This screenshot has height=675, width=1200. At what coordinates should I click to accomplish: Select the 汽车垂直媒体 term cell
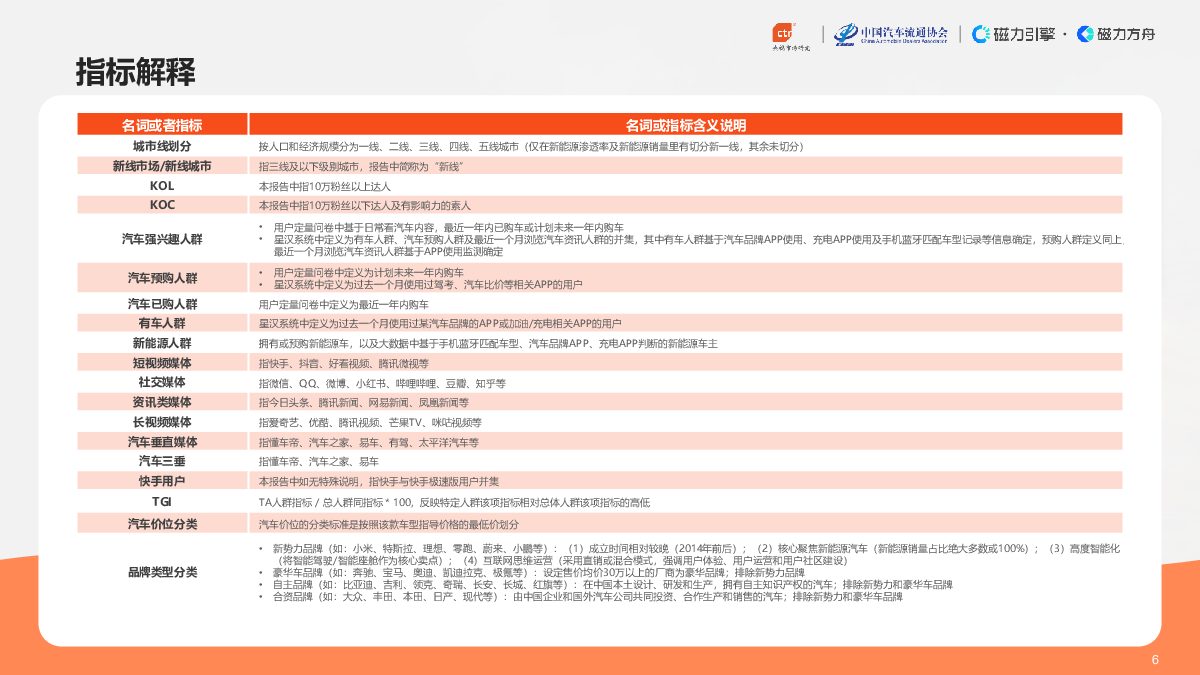click(x=162, y=441)
